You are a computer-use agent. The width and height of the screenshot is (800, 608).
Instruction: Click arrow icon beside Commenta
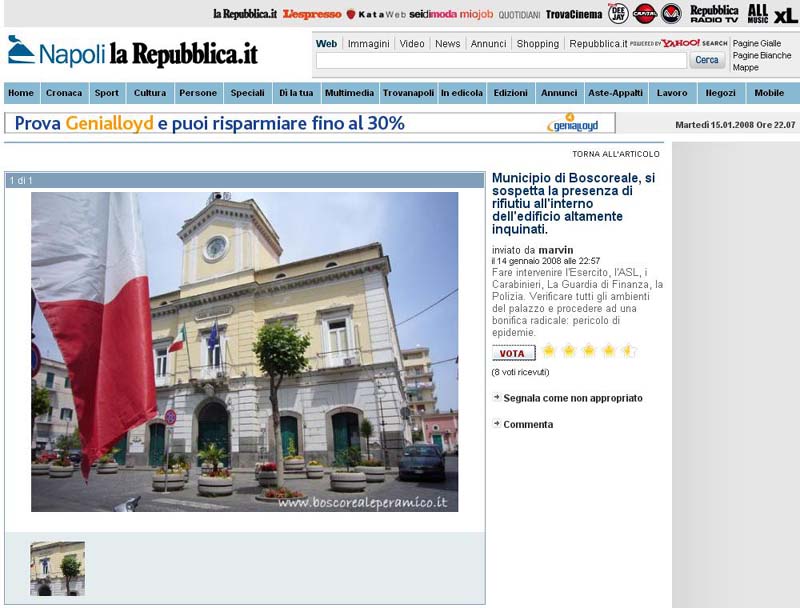[x=496, y=423]
